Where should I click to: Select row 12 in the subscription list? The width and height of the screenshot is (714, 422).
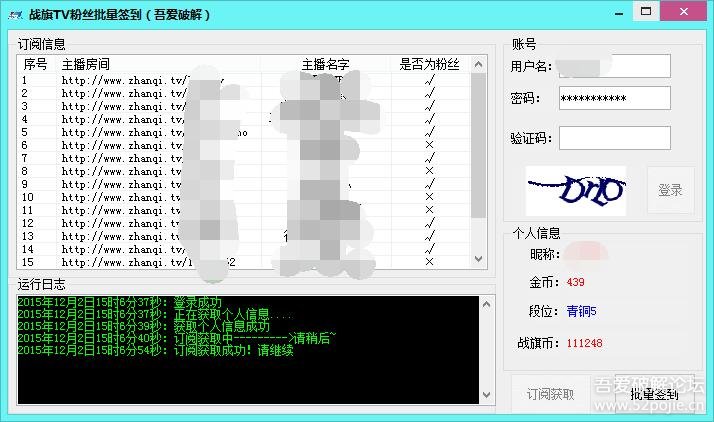(x=244, y=223)
